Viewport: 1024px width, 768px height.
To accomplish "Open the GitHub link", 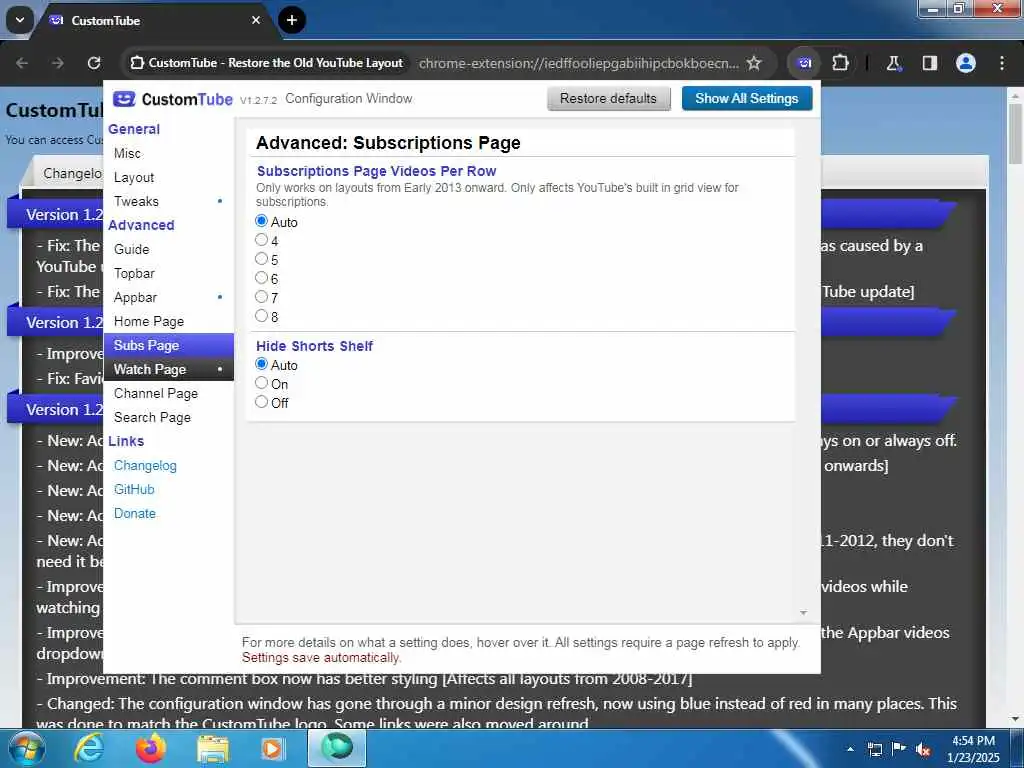I will click(x=134, y=490).
